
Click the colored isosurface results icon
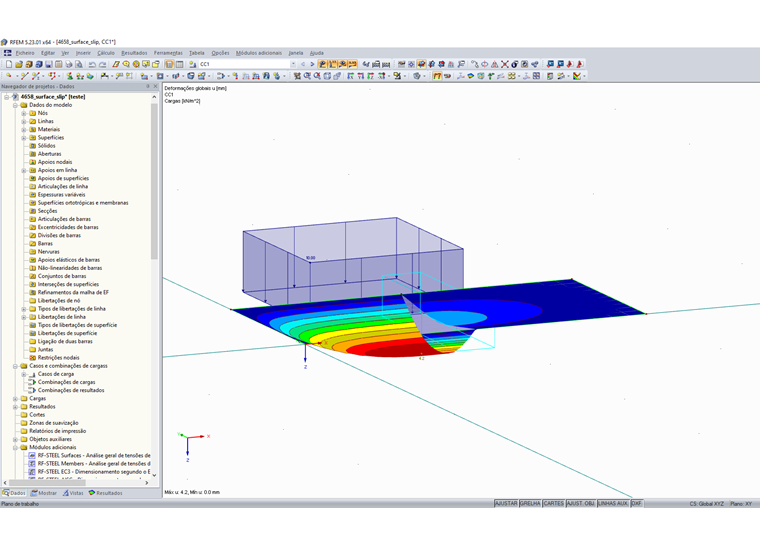click(471, 76)
